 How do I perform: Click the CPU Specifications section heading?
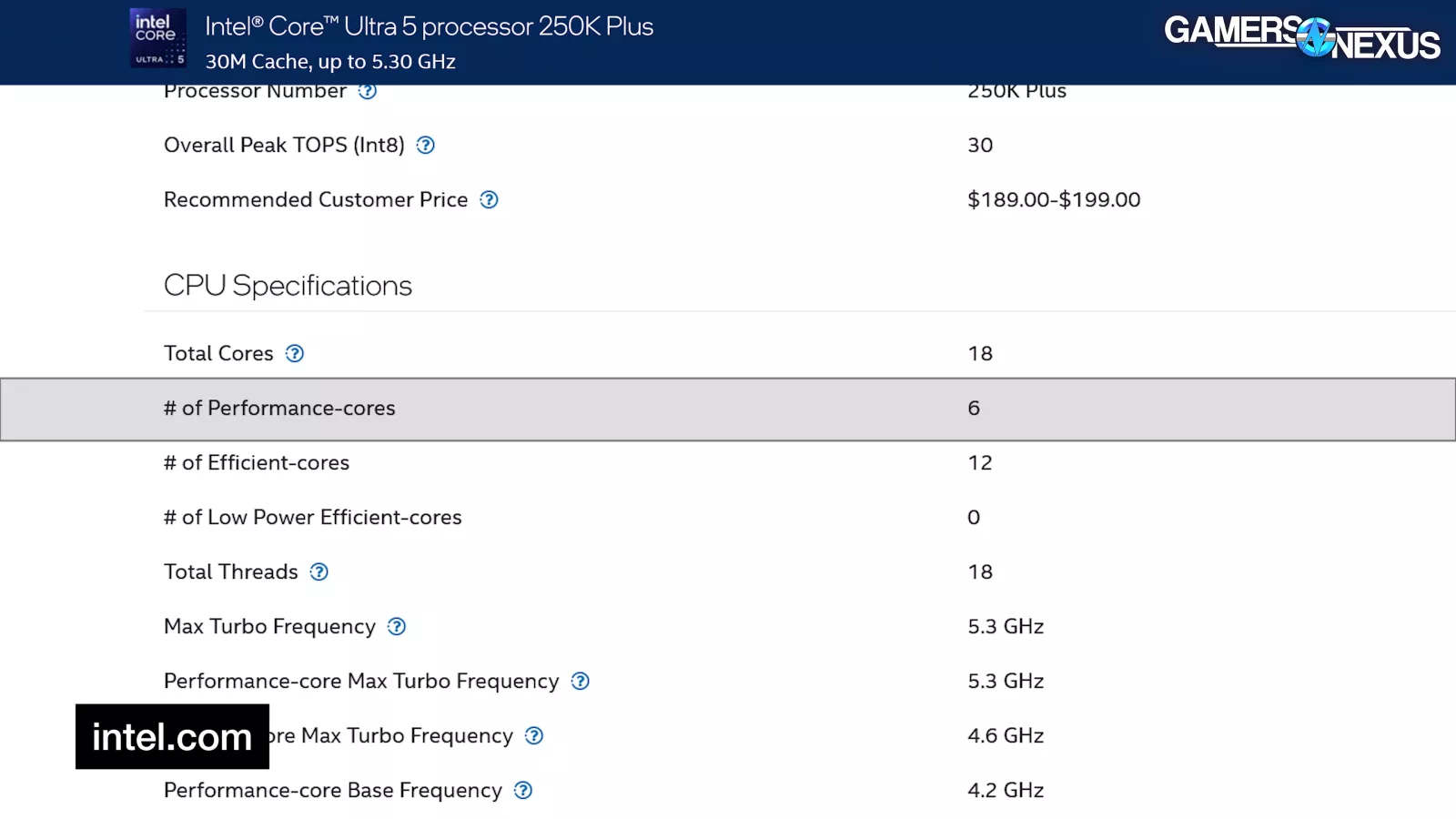pos(288,286)
